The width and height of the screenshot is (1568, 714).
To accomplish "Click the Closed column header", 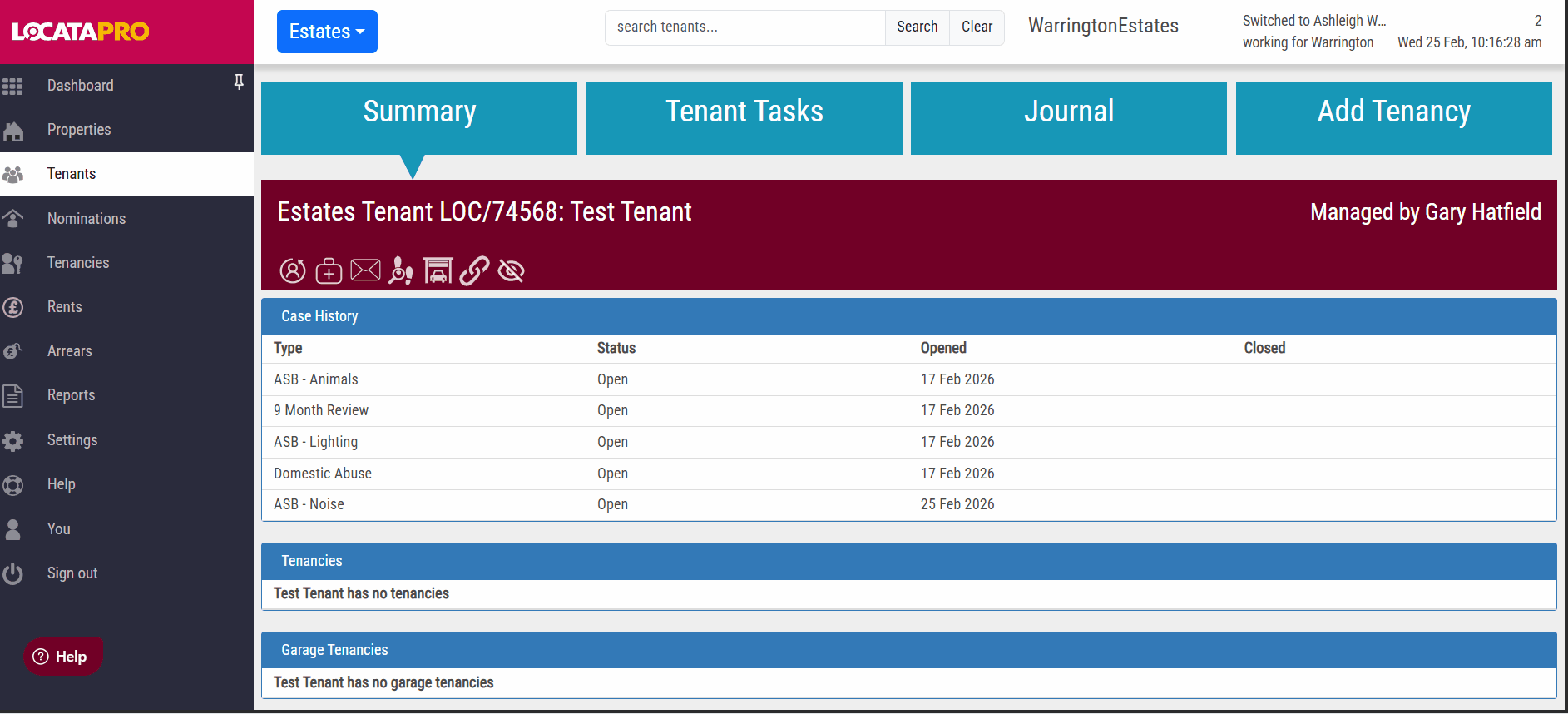I will point(1264,348).
